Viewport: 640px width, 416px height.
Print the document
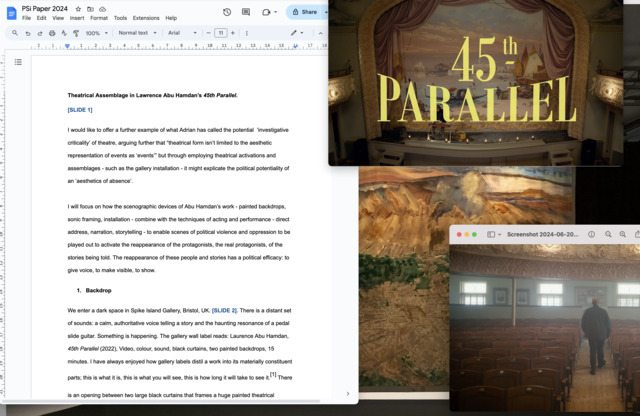coord(52,33)
